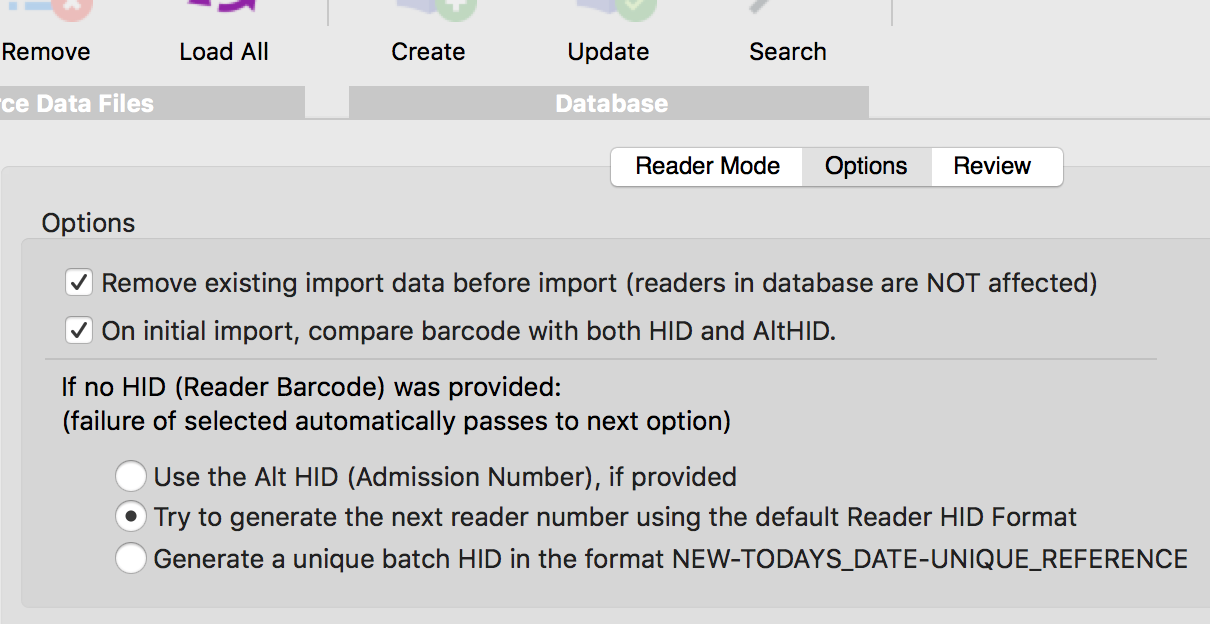Screen dimensions: 1210x624
Task: Open the Review tab
Action: click(x=992, y=167)
